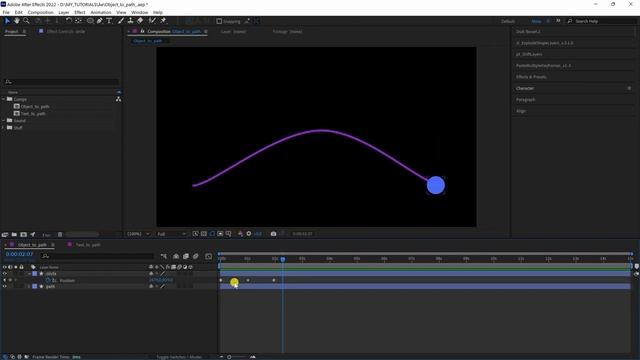Open the composition mini-flowchart icon in timeline

click(x=164, y=256)
